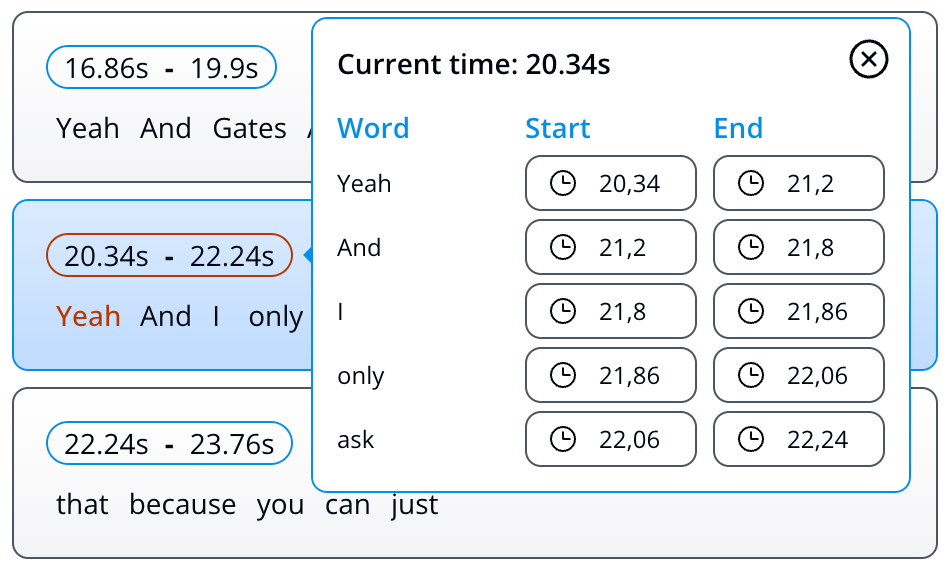Click clock icon in ask start field
The height and width of the screenshot is (572, 950).
pyautogui.click(x=564, y=440)
